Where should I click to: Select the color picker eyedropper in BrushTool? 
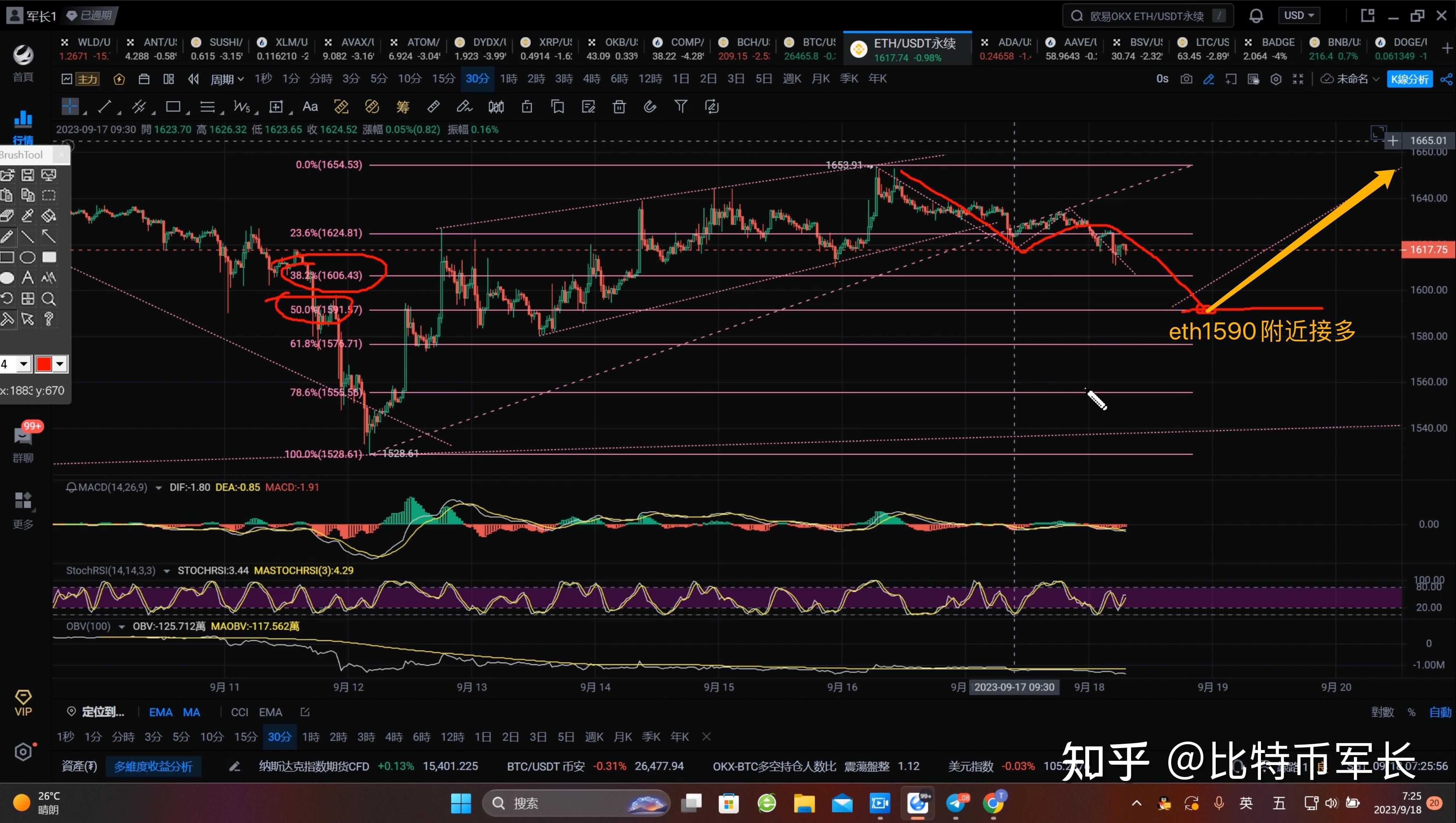coord(27,215)
